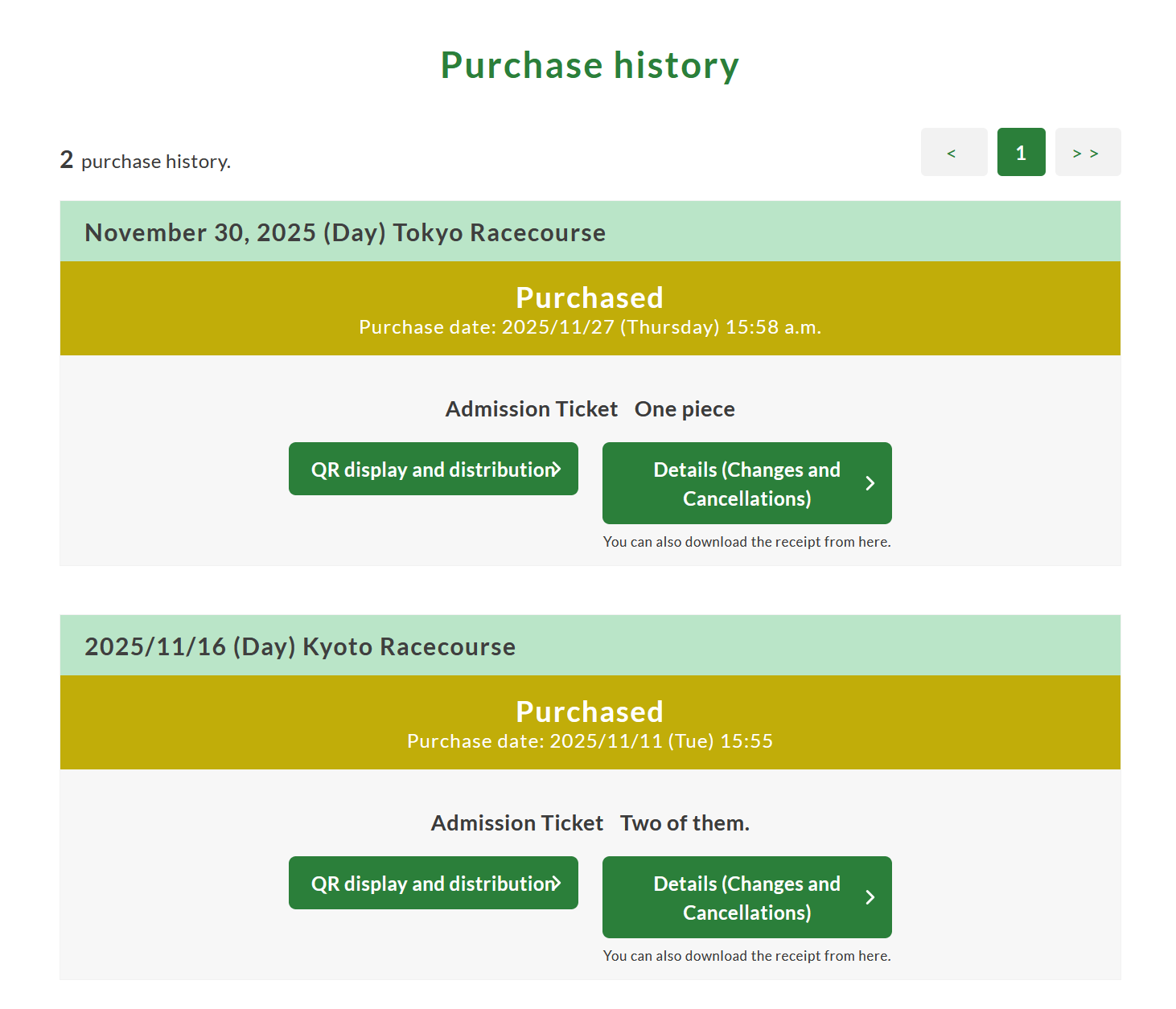Click the 'November 30, 2025 (Day) Tokyo Racecourse' header

click(345, 232)
